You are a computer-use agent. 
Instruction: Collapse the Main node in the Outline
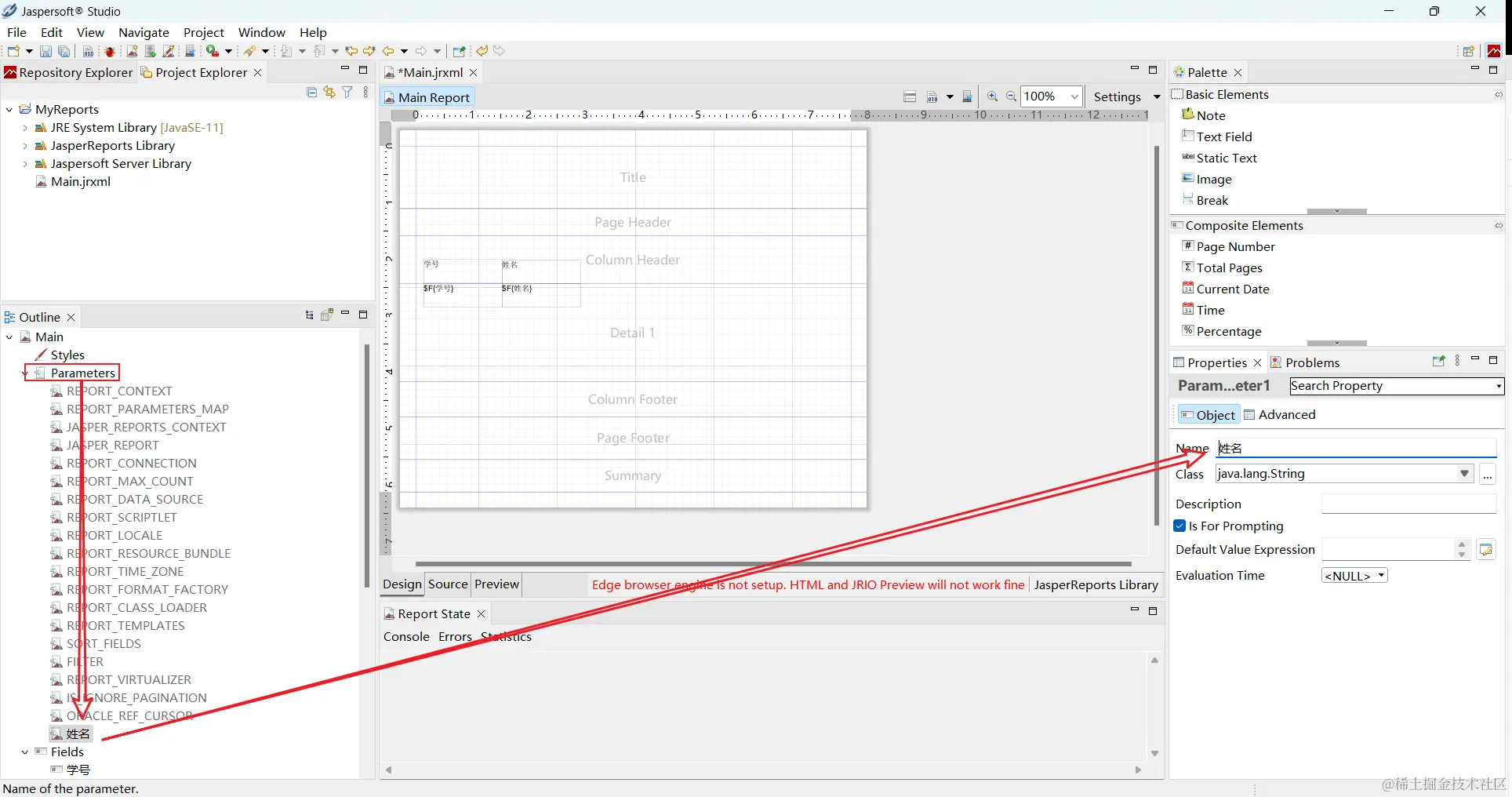tap(9, 337)
